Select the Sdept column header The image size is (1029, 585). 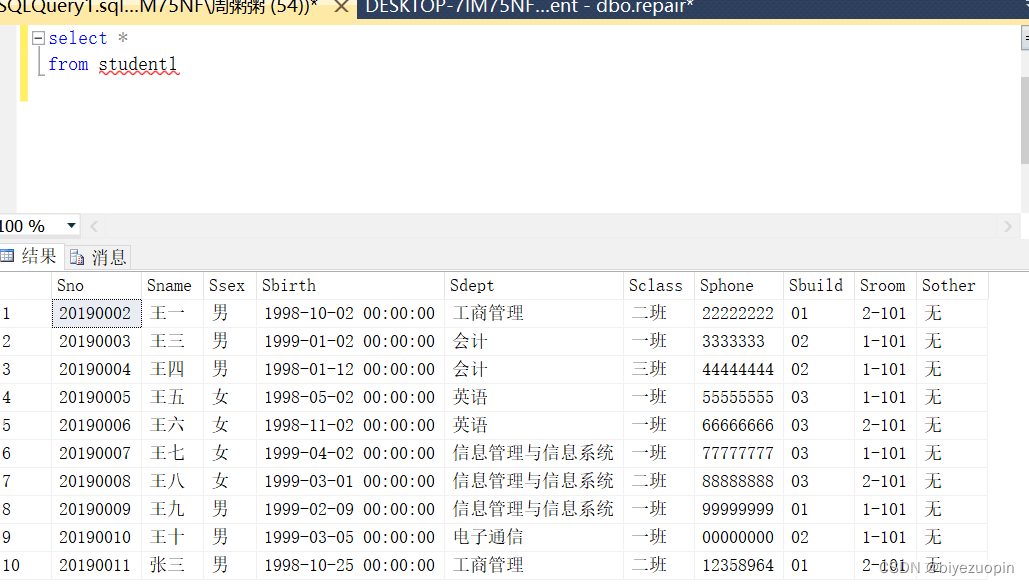[x=534, y=286]
